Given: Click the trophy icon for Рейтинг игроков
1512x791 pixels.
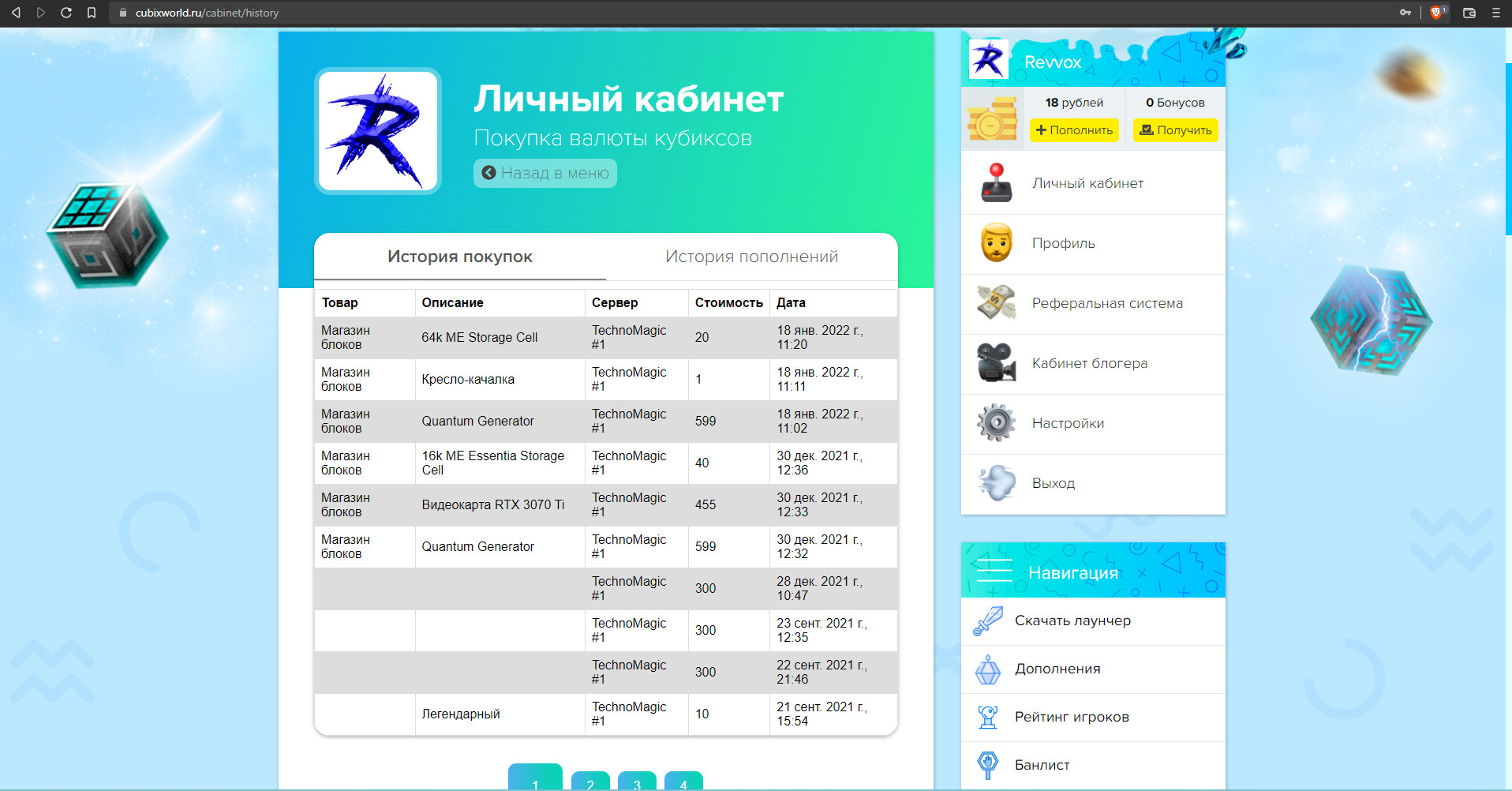Looking at the screenshot, I should click(987, 718).
